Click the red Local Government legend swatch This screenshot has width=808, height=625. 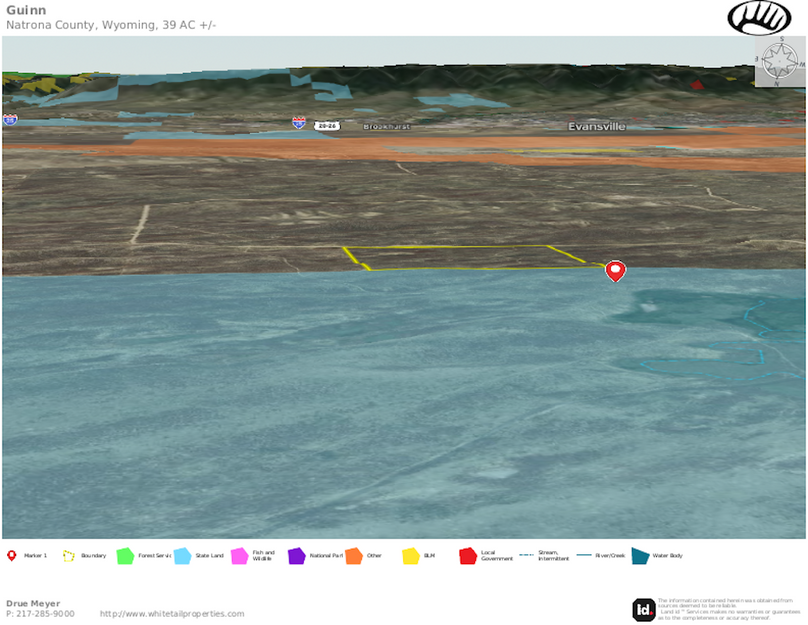click(467, 555)
